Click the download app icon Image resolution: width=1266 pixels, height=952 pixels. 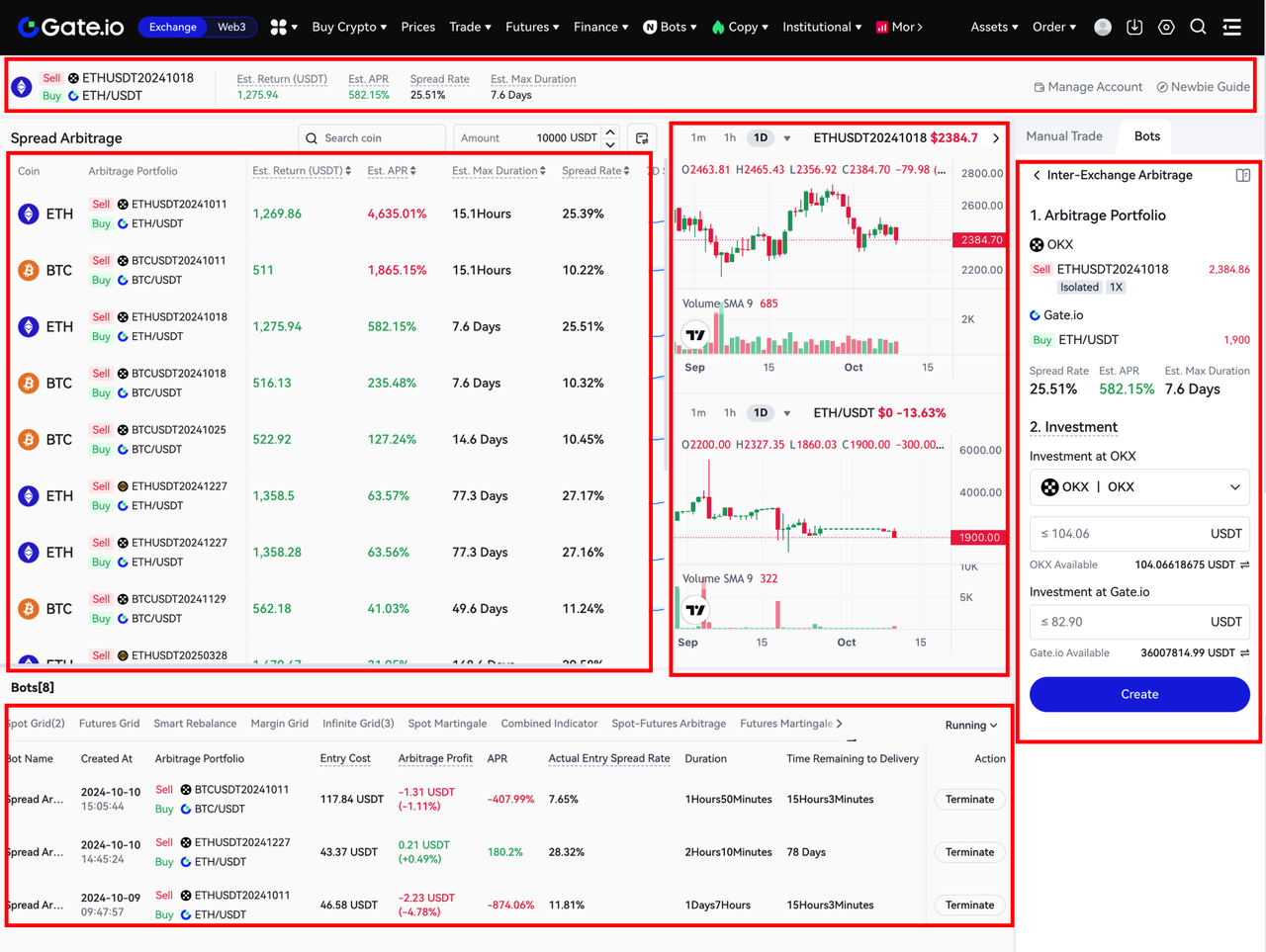pyautogui.click(x=1134, y=27)
